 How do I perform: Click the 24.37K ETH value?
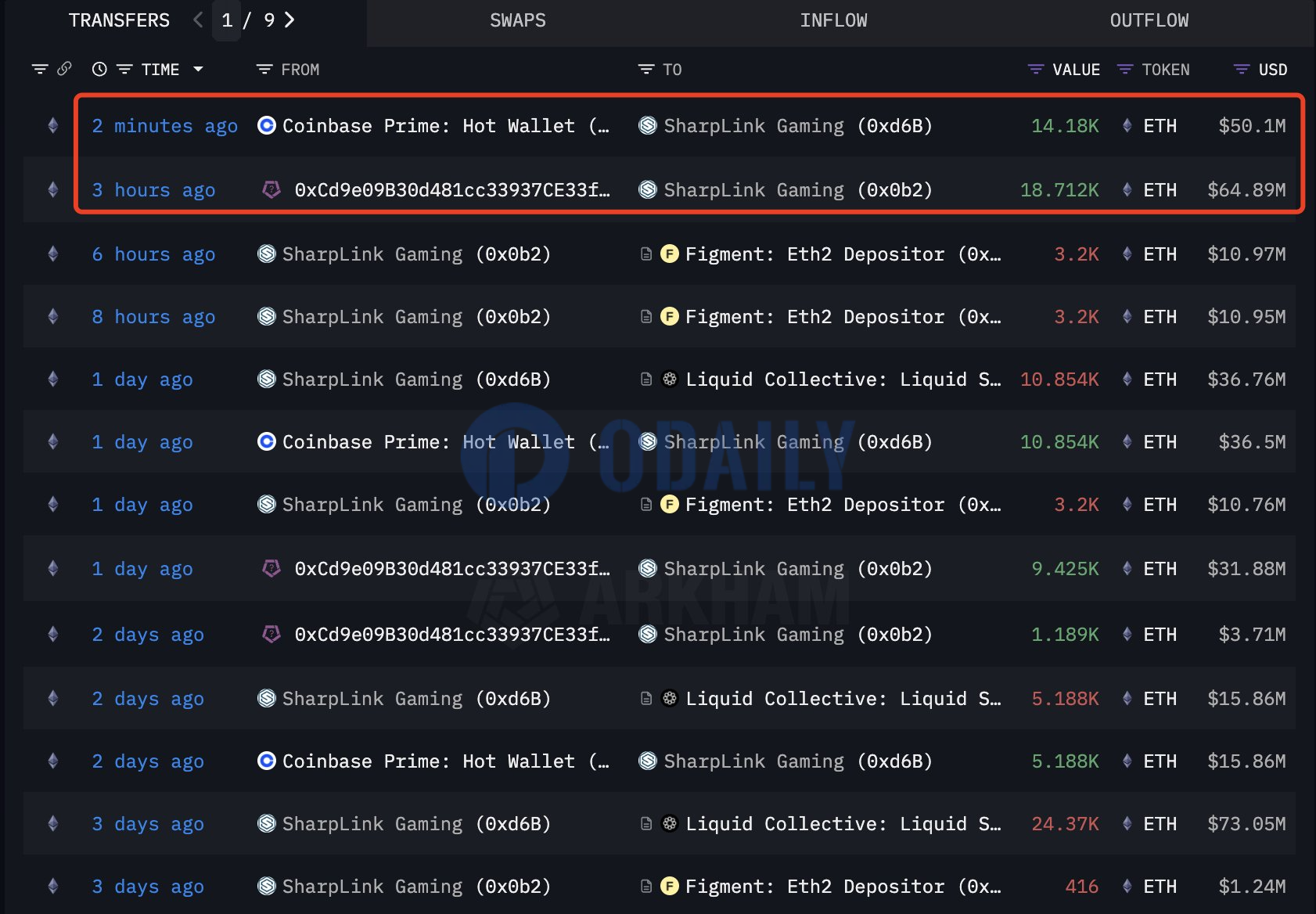(1065, 824)
